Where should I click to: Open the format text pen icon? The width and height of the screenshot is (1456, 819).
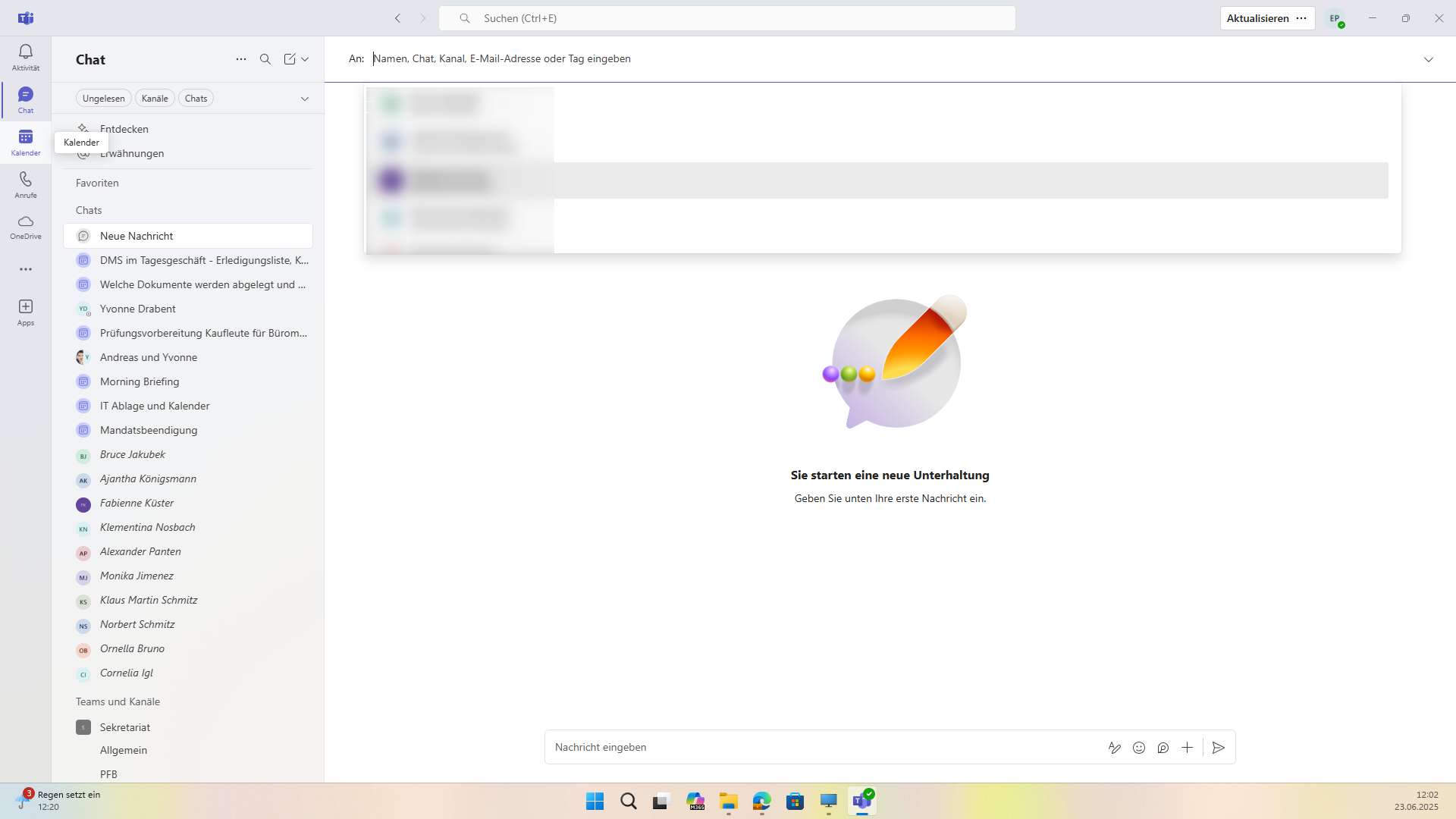click(1115, 748)
